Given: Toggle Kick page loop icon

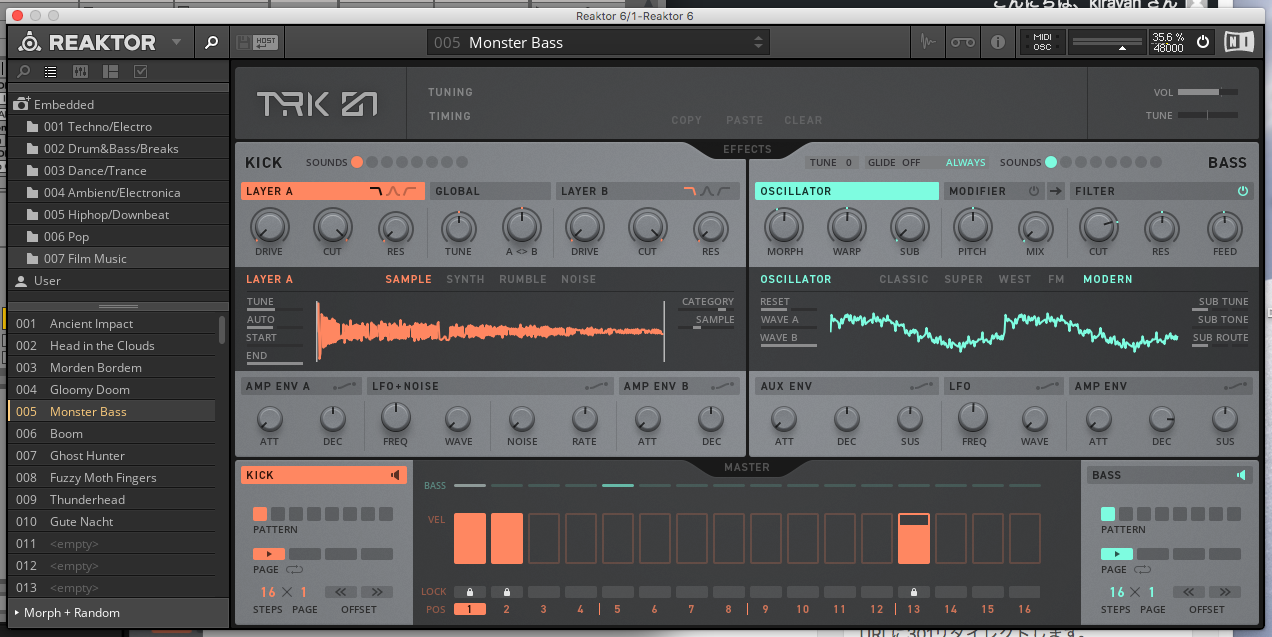Looking at the screenshot, I should point(296,569).
